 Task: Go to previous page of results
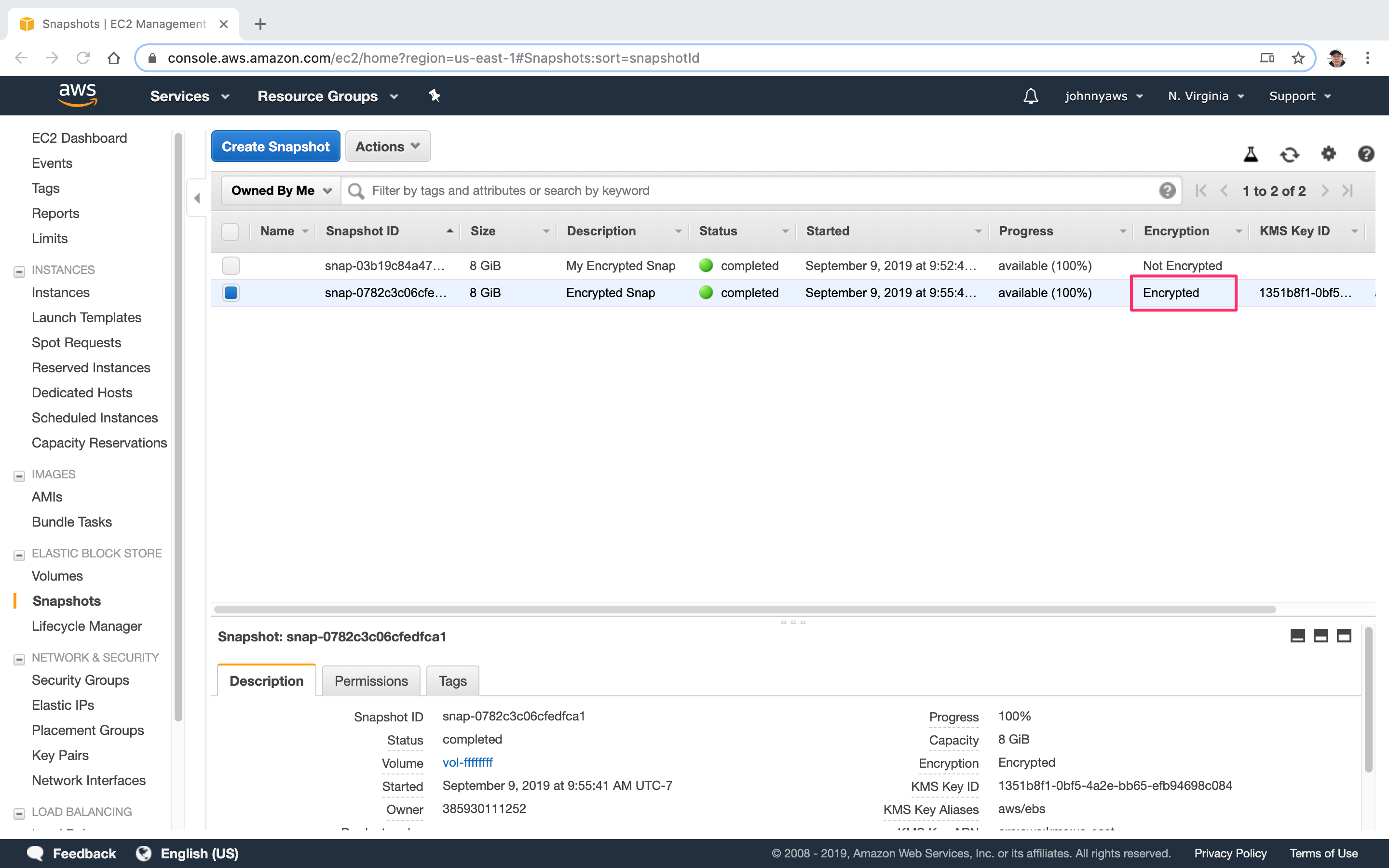(1224, 190)
